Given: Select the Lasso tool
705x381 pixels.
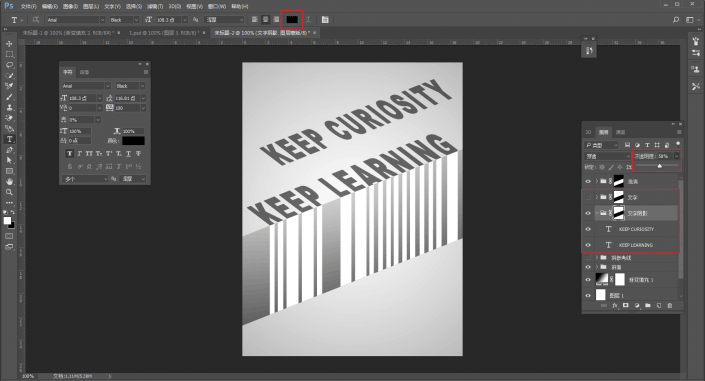Looking at the screenshot, I should coord(9,65).
